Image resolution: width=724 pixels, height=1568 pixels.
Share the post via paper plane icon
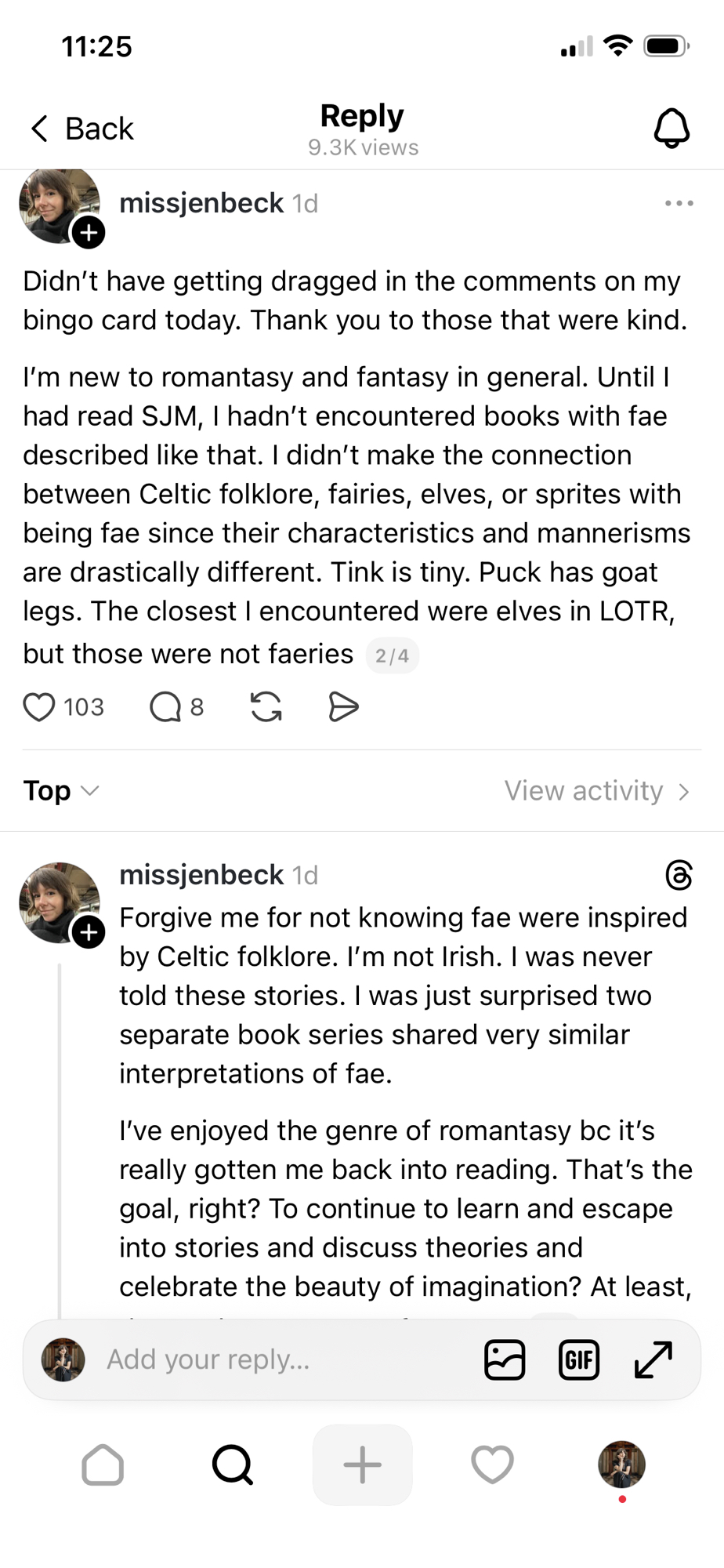343,706
